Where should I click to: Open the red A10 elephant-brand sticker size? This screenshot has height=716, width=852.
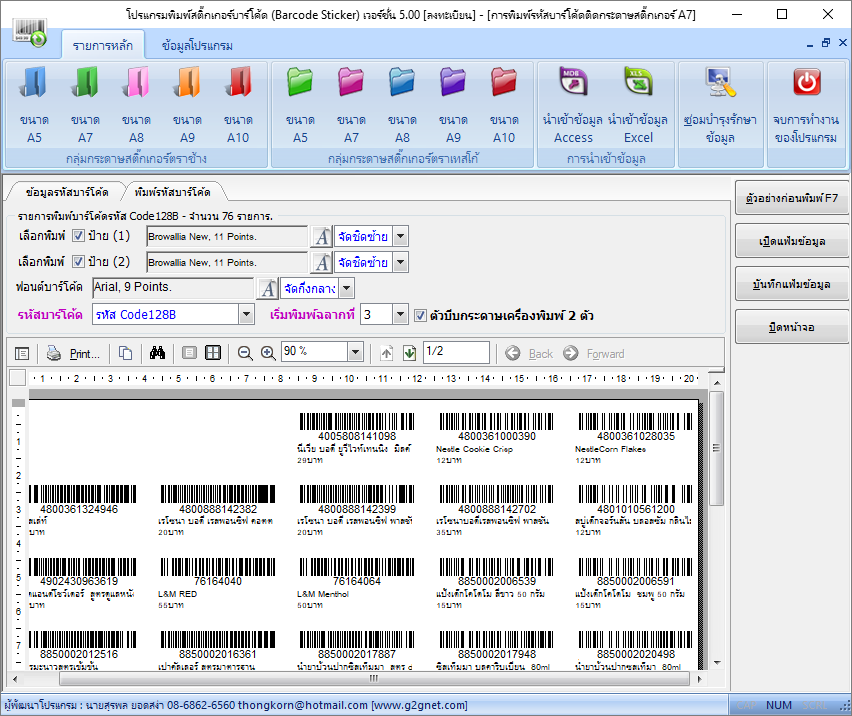(x=238, y=104)
